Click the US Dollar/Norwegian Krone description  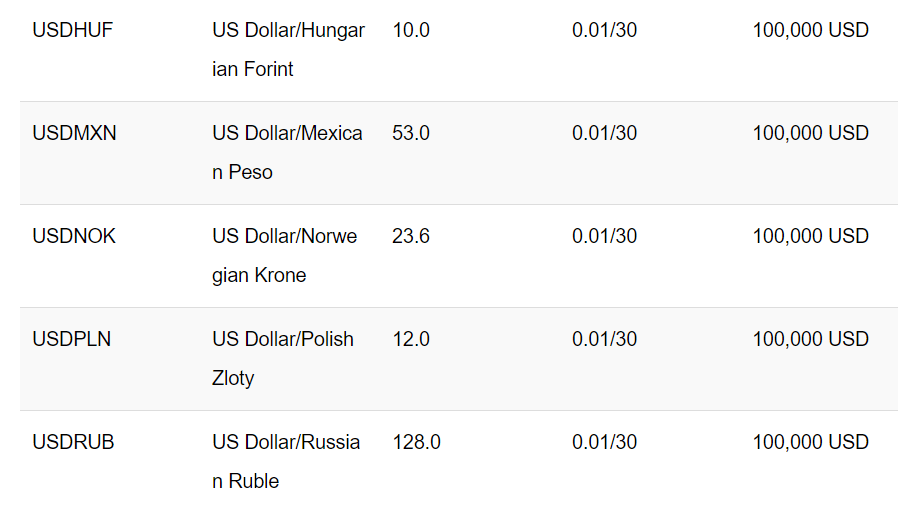tap(285, 256)
